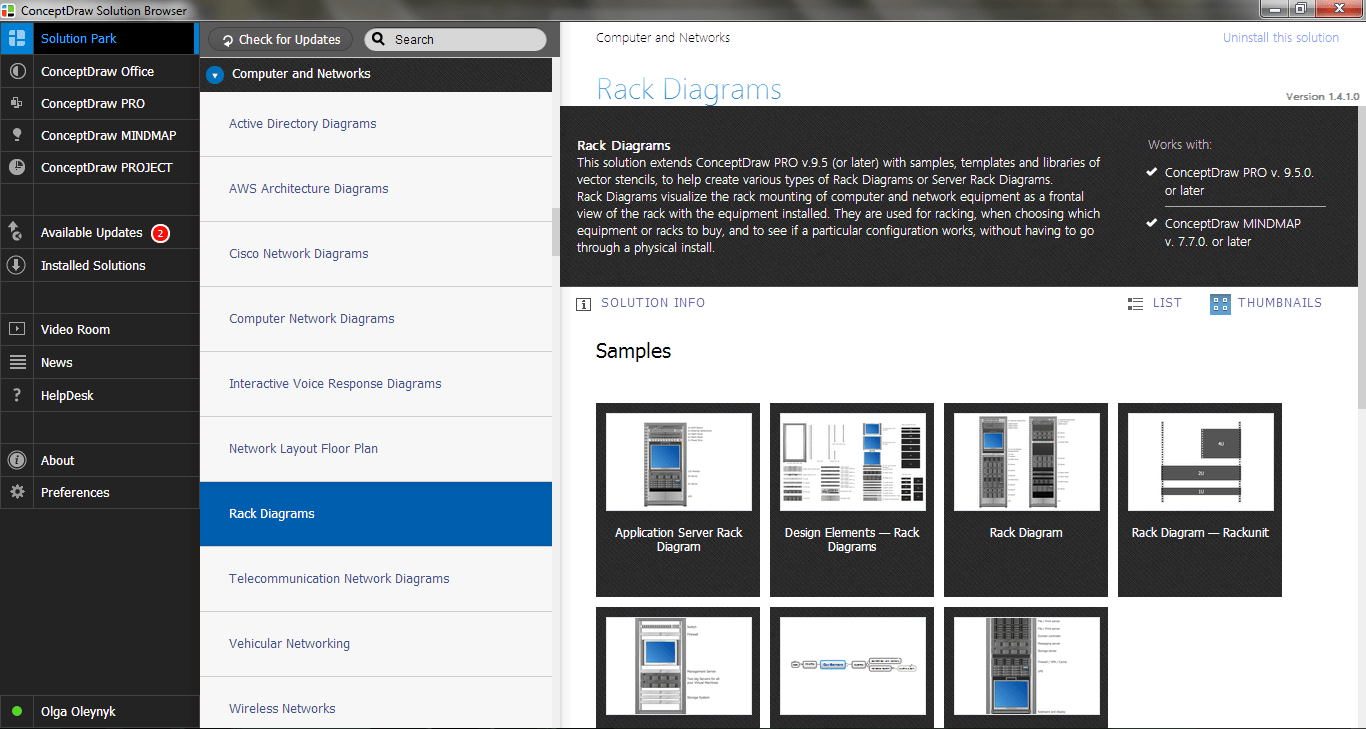1366x729 pixels.
Task: Select the ConceptDraw MINDMAP lightbulb icon
Action: 16,135
